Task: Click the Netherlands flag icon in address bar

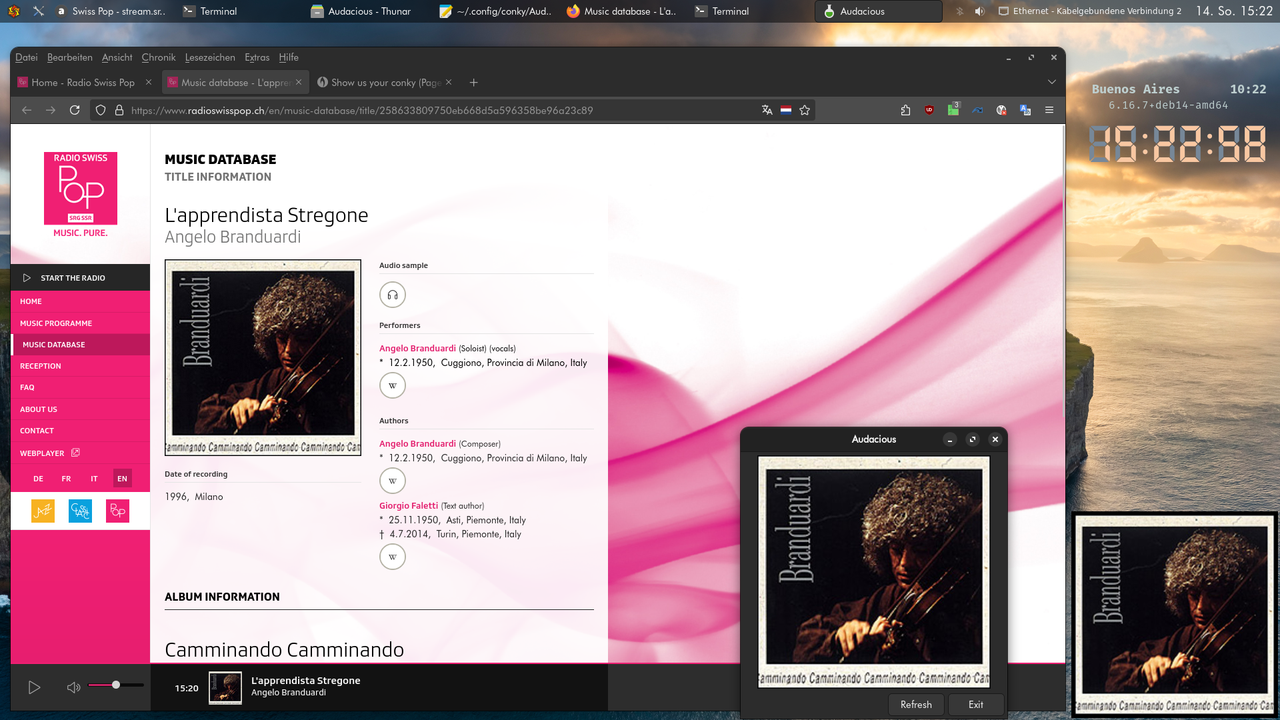Action: (x=786, y=110)
